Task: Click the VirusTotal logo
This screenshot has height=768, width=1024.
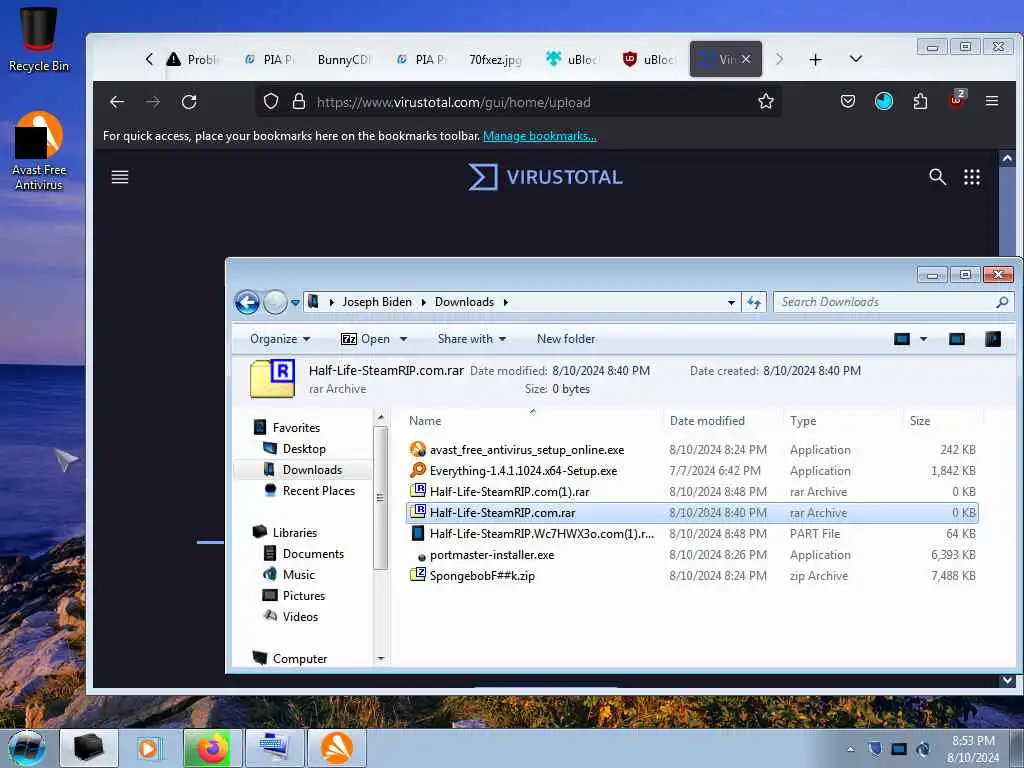Action: click(545, 177)
